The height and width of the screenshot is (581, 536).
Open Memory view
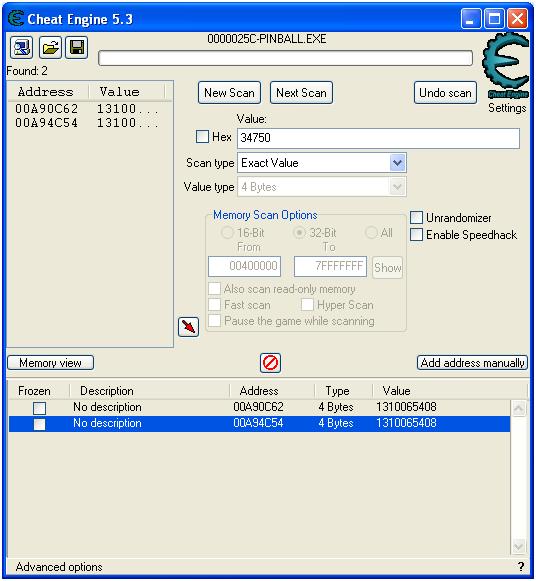50,363
